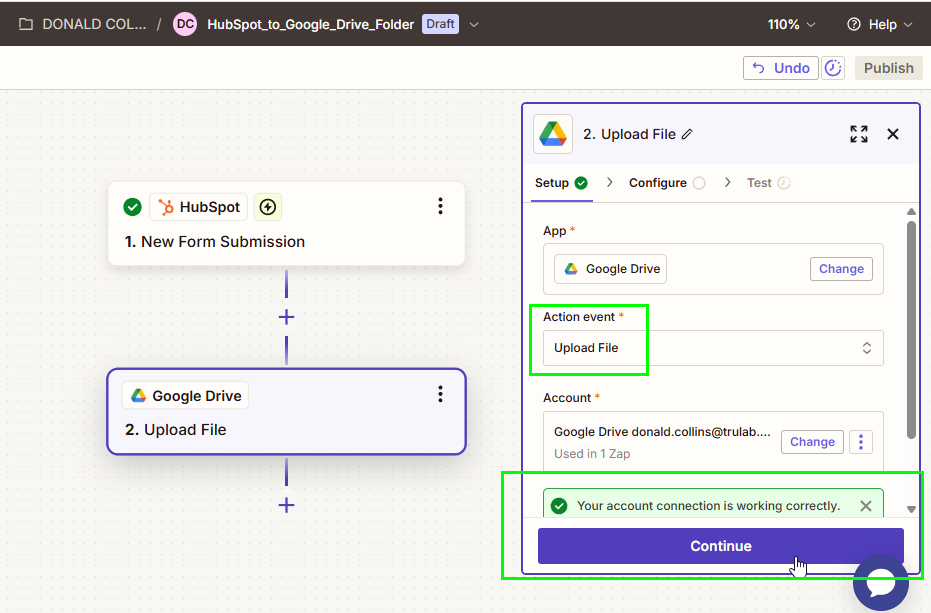Click the Publish button
931x613 pixels.
[888, 68]
